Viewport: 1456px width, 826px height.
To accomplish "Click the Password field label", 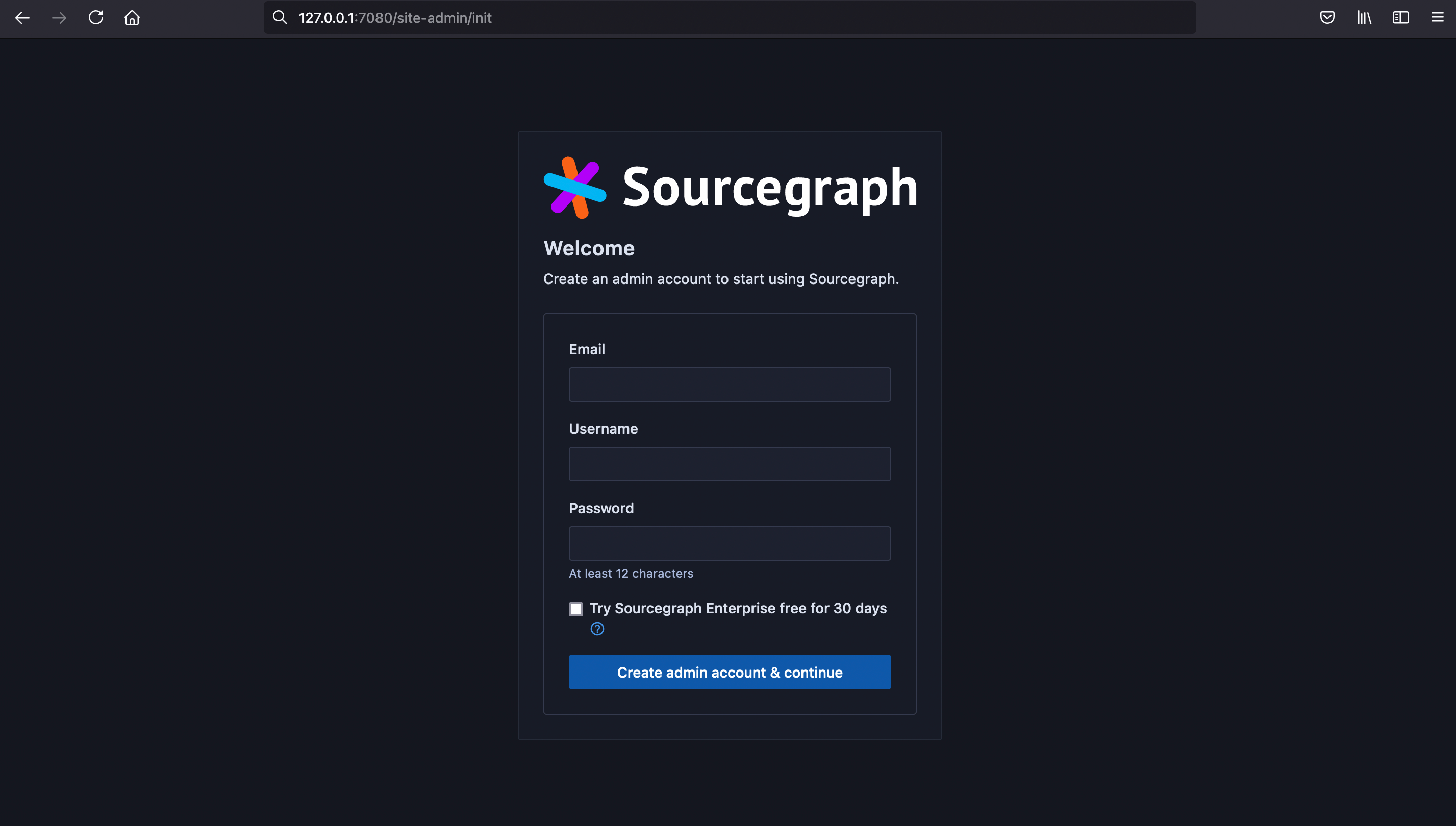I will coord(601,508).
